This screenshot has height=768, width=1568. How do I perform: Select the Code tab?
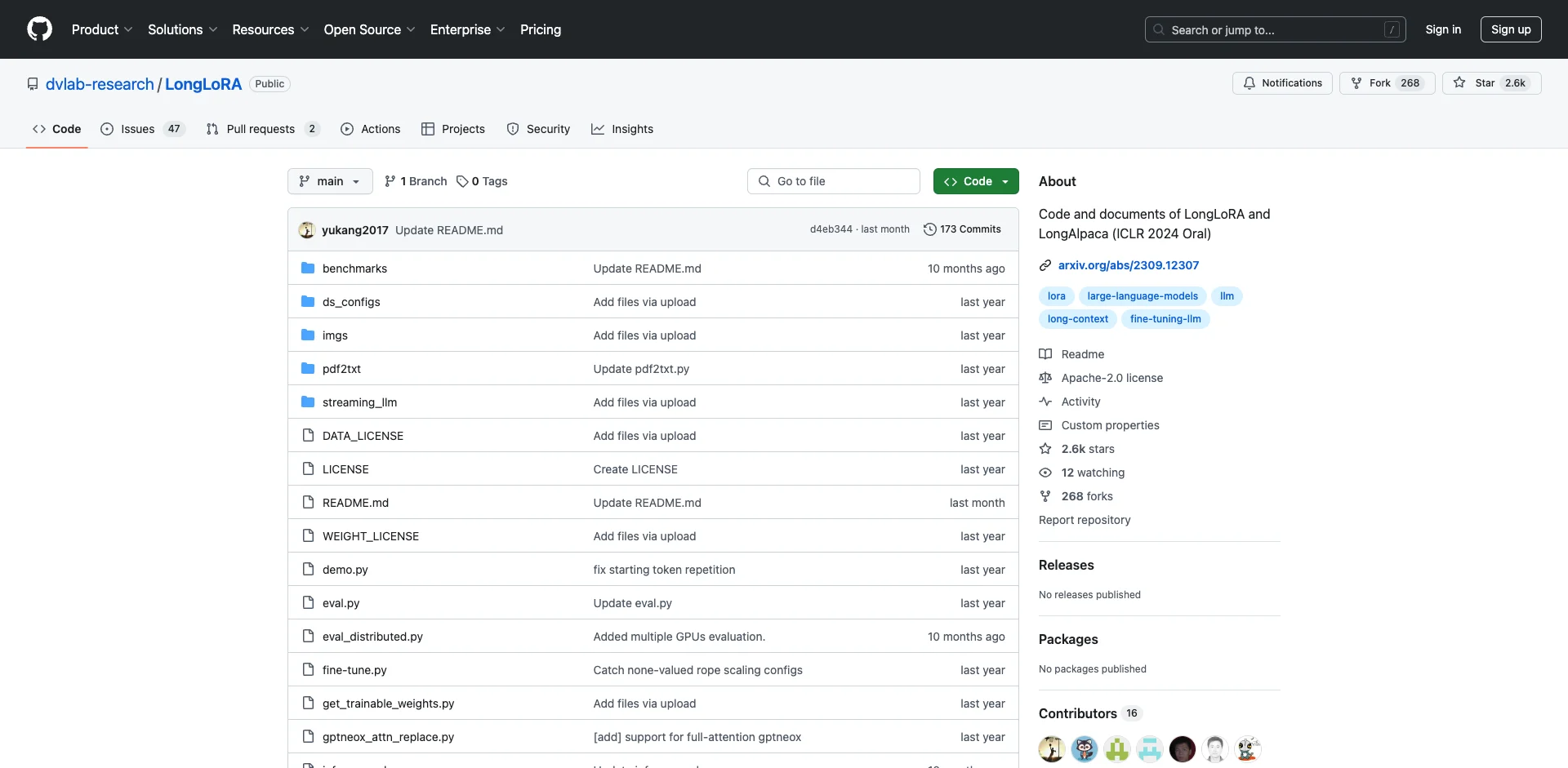pos(56,129)
